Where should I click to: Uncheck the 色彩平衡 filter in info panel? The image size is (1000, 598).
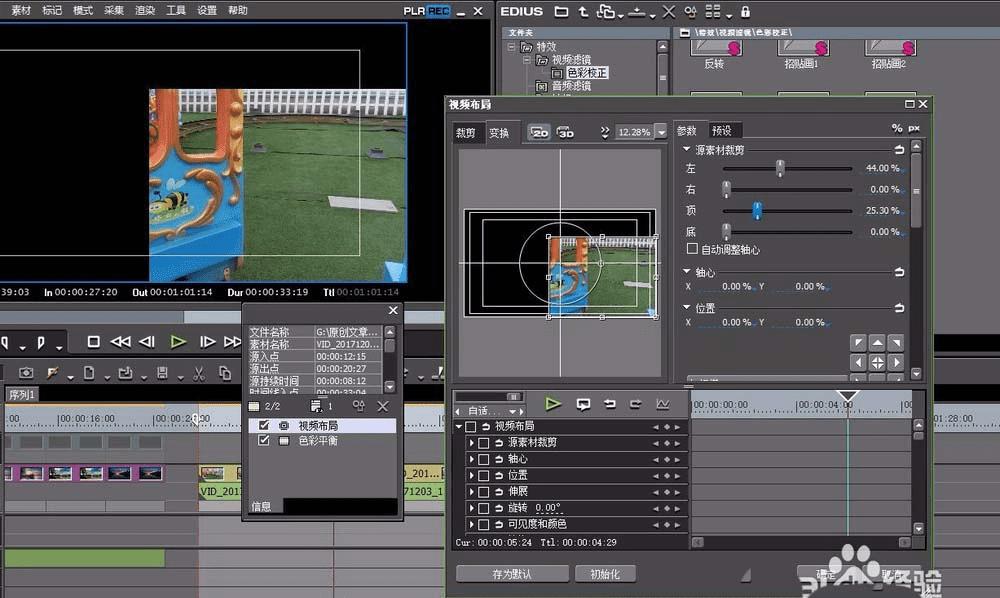tap(264, 440)
